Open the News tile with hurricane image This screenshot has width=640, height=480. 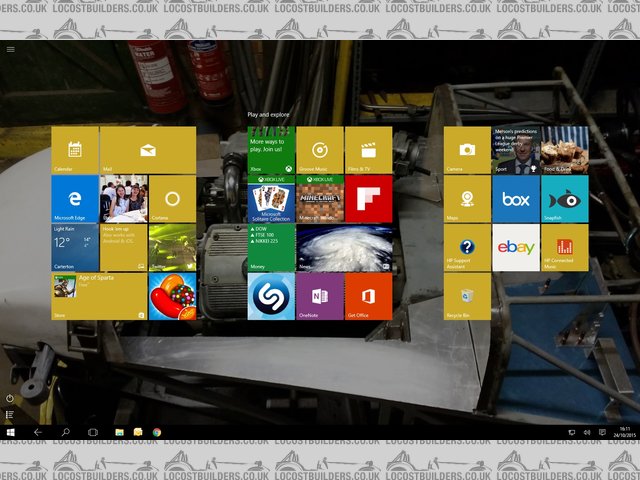[344, 247]
